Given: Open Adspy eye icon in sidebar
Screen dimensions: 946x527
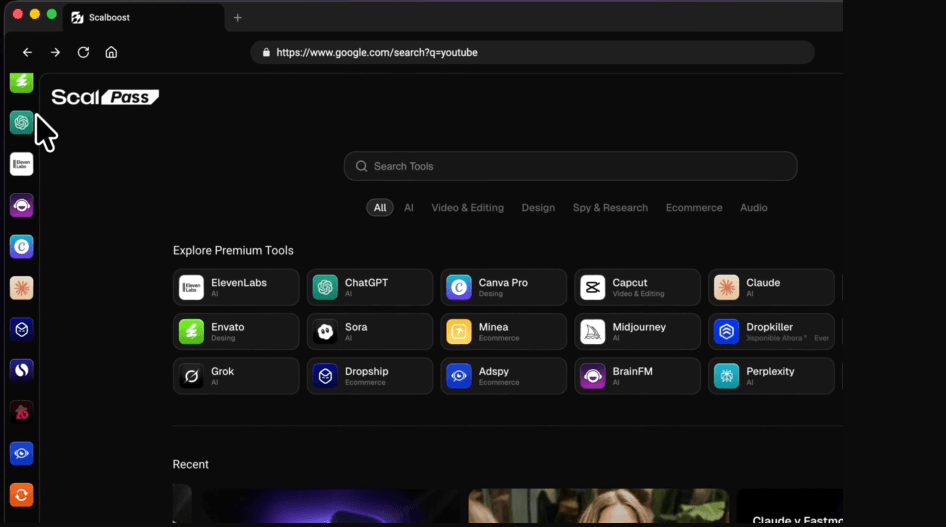Looking at the screenshot, I should pyautogui.click(x=22, y=453).
